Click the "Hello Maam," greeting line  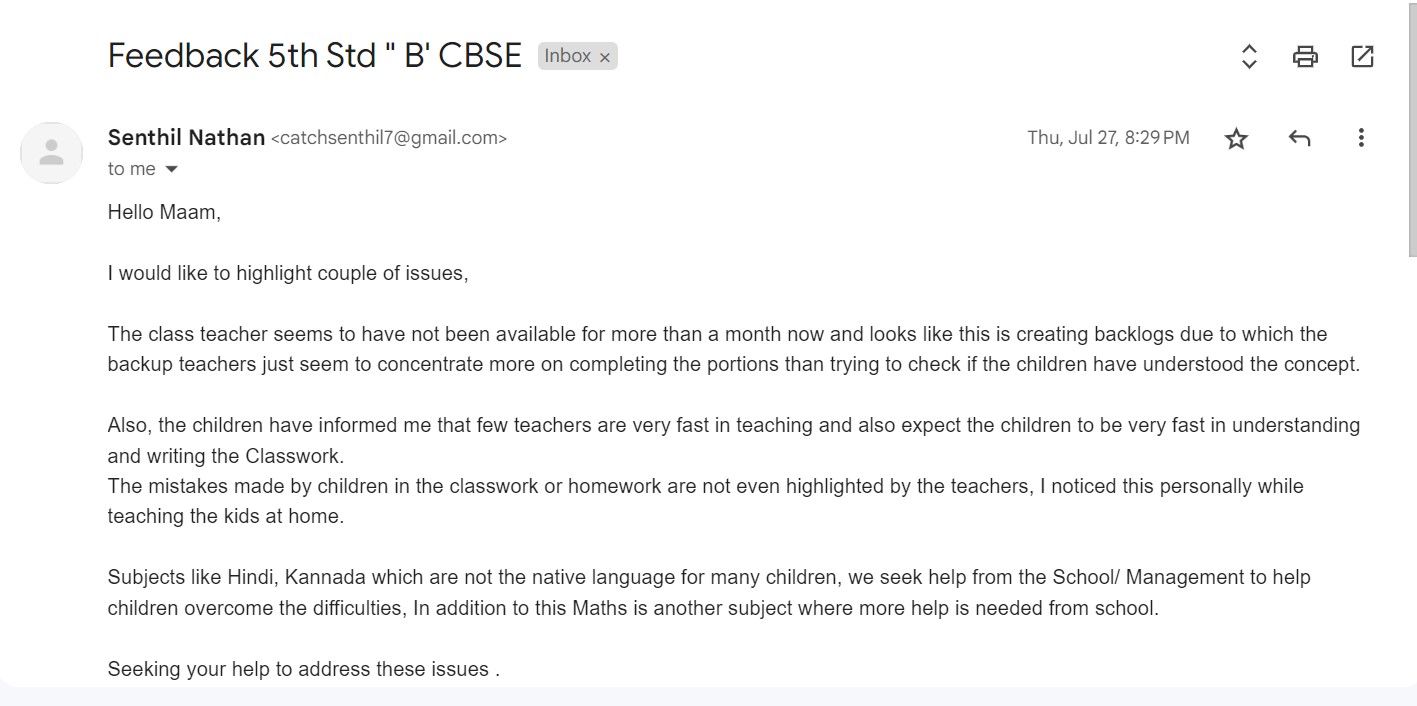coord(164,212)
